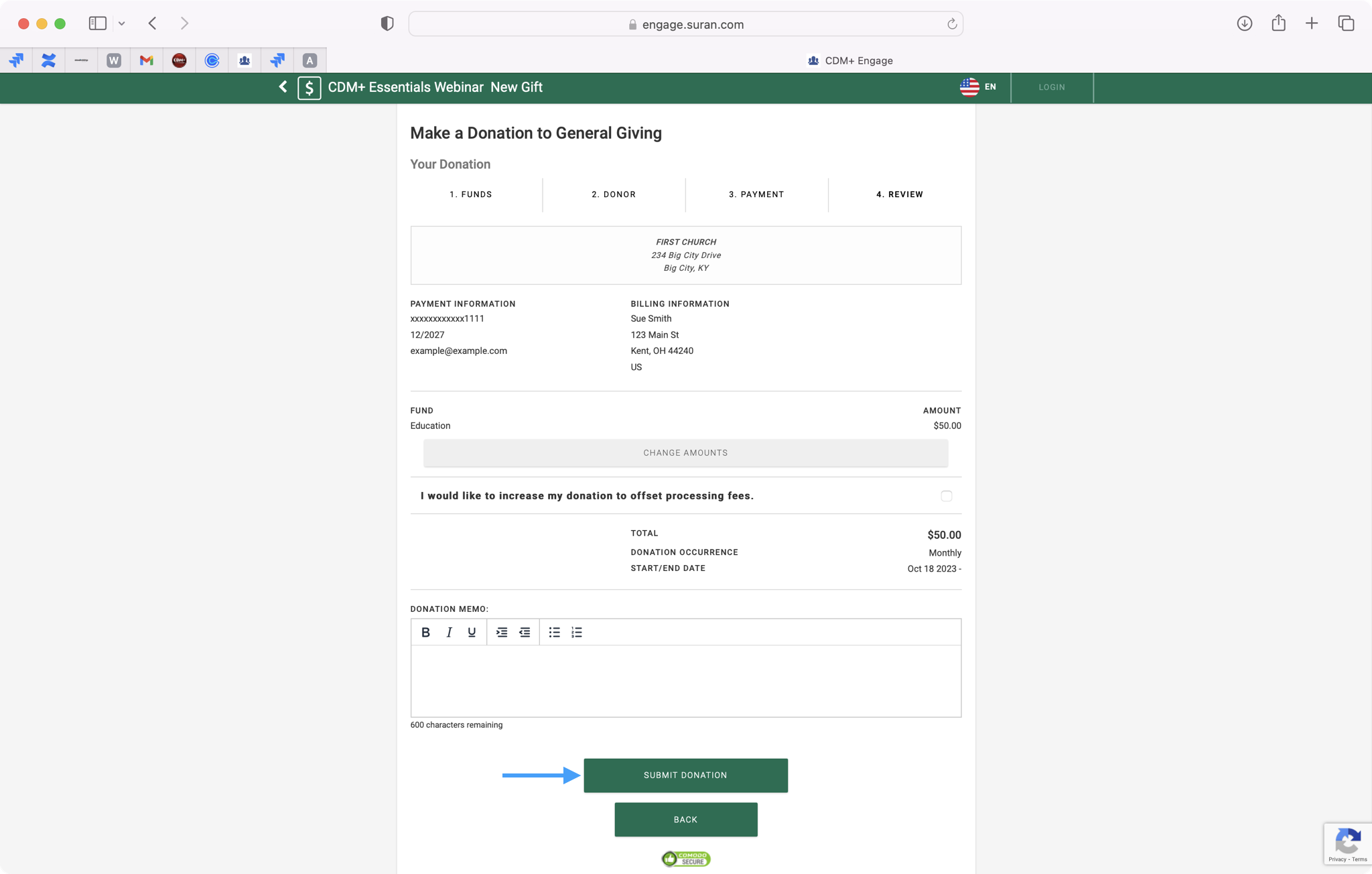The height and width of the screenshot is (874, 1372).
Task: Switch to the 3. Payment step
Action: pyautogui.click(x=756, y=194)
